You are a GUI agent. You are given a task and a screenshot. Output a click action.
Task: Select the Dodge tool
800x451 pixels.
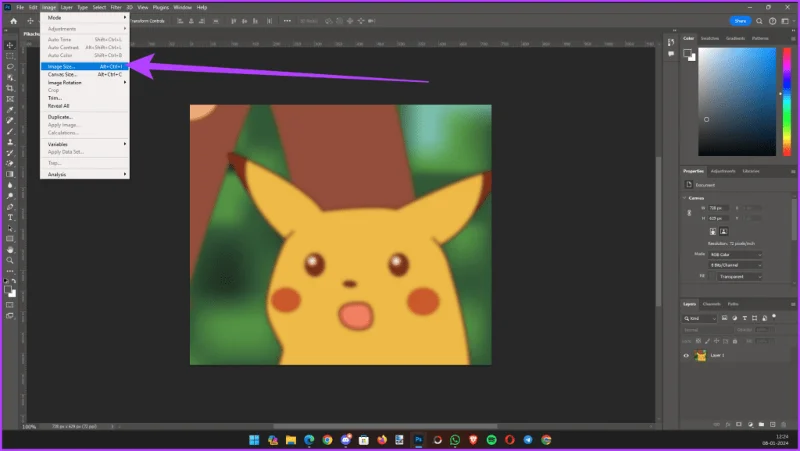(x=10, y=196)
